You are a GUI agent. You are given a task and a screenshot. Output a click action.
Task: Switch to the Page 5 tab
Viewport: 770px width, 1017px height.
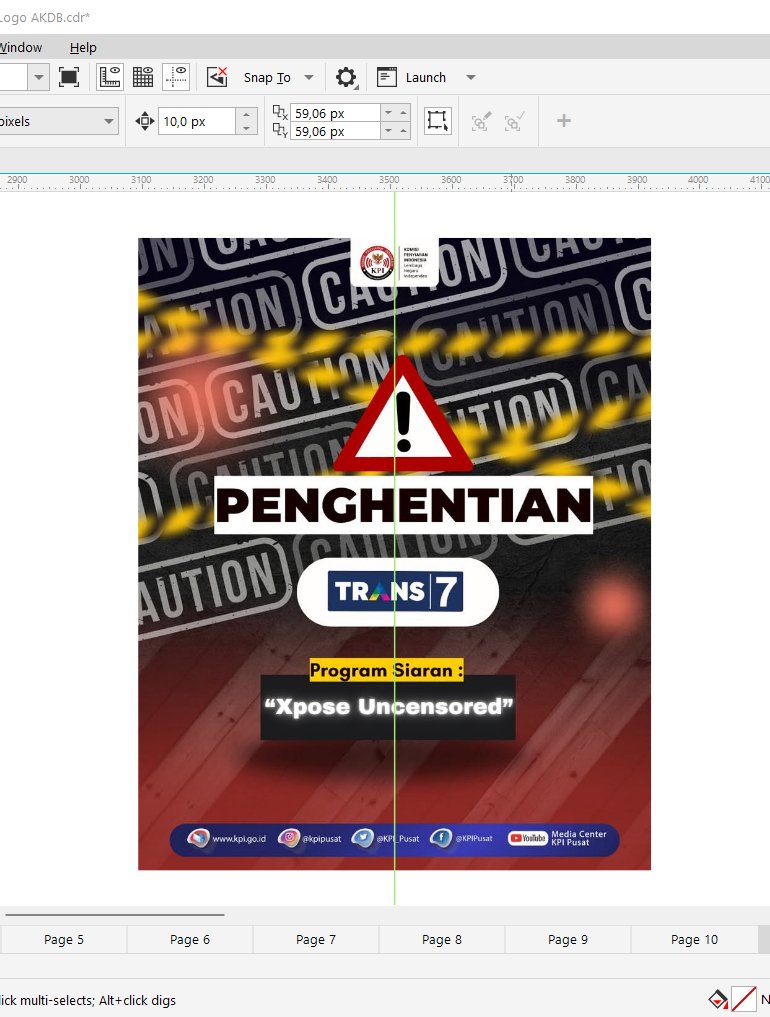click(x=64, y=939)
